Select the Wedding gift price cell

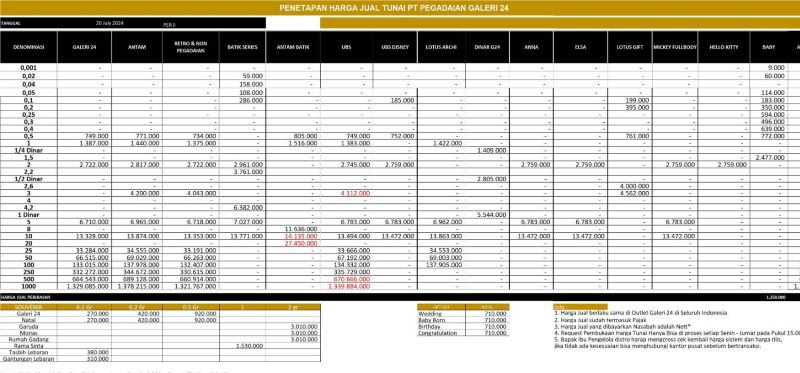click(x=487, y=314)
